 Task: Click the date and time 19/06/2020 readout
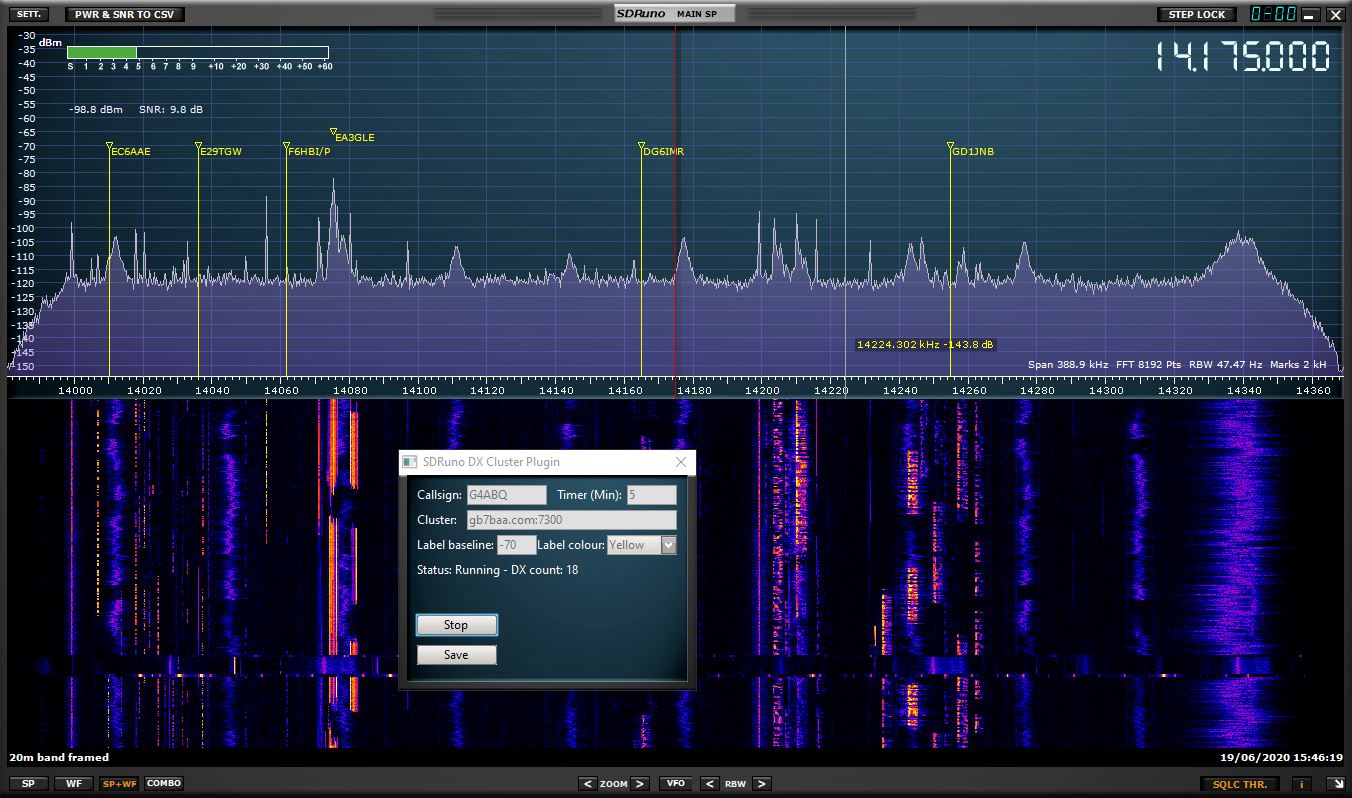1281,758
